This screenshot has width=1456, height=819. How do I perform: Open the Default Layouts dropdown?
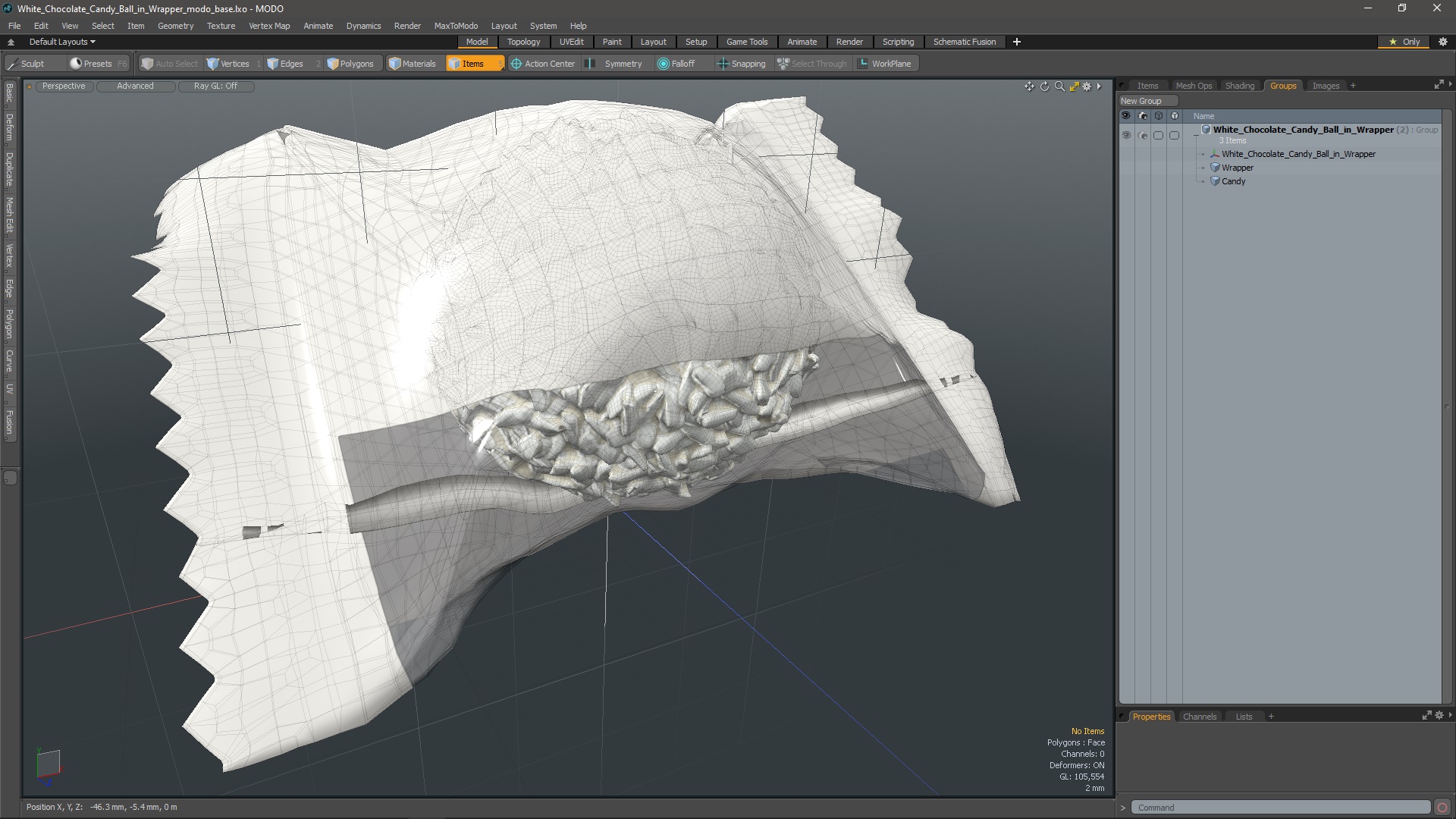tap(62, 42)
